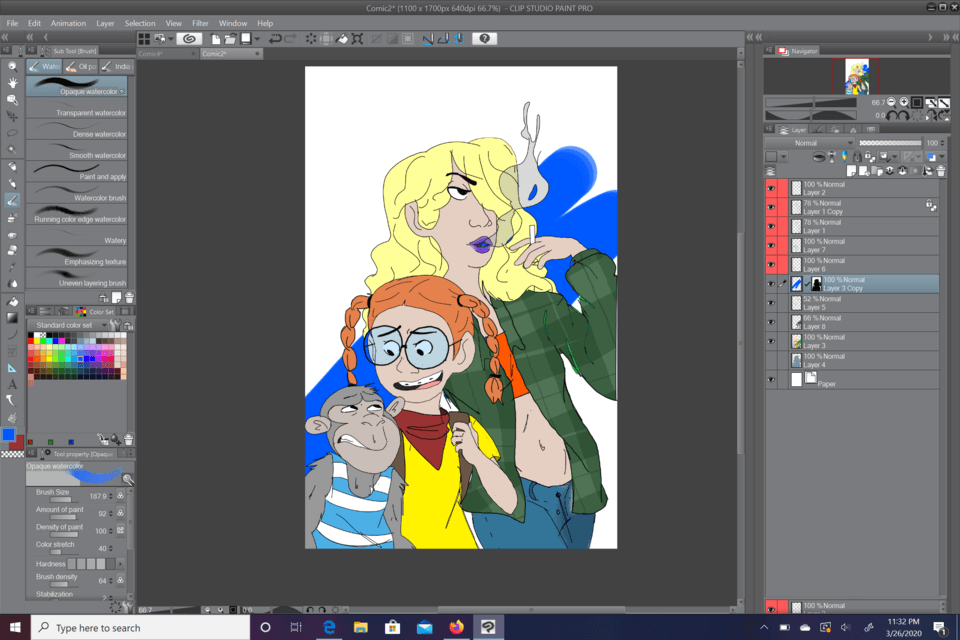Open help via the question mark icon
This screenshot has height=640, width=960.
[484, 39]
